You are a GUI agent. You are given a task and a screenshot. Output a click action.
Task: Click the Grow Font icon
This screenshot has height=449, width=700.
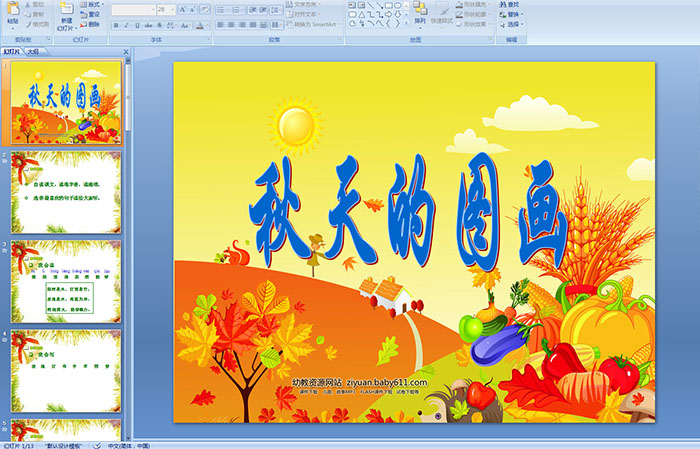[183, 9]
